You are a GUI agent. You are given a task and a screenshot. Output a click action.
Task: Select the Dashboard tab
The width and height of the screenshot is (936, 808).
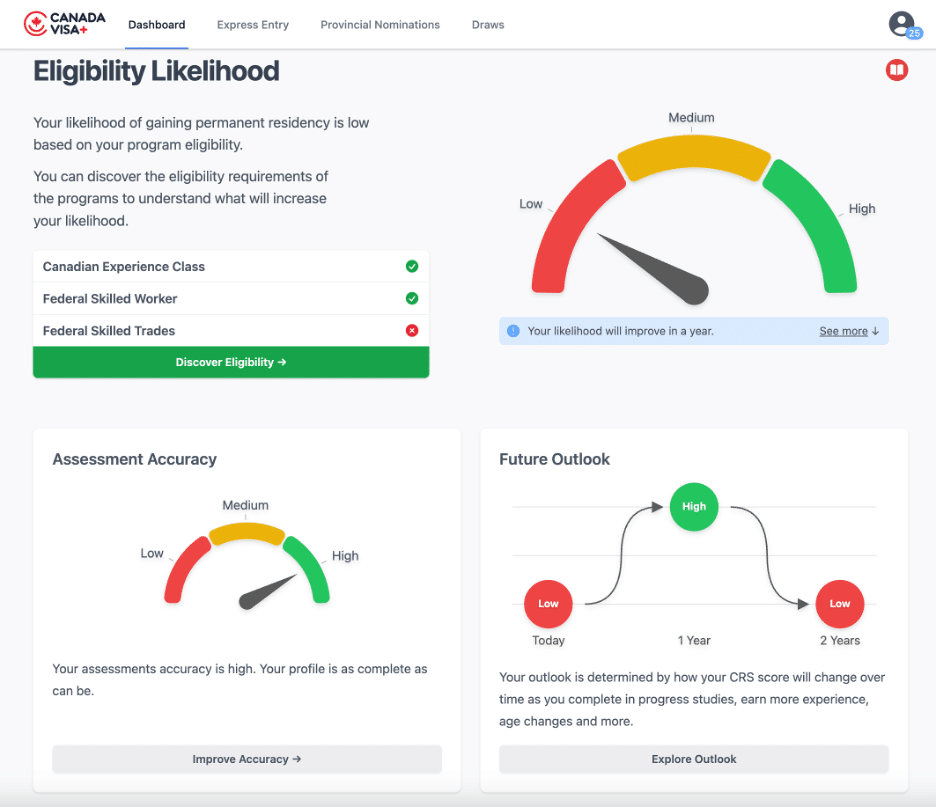click(156, 25)
